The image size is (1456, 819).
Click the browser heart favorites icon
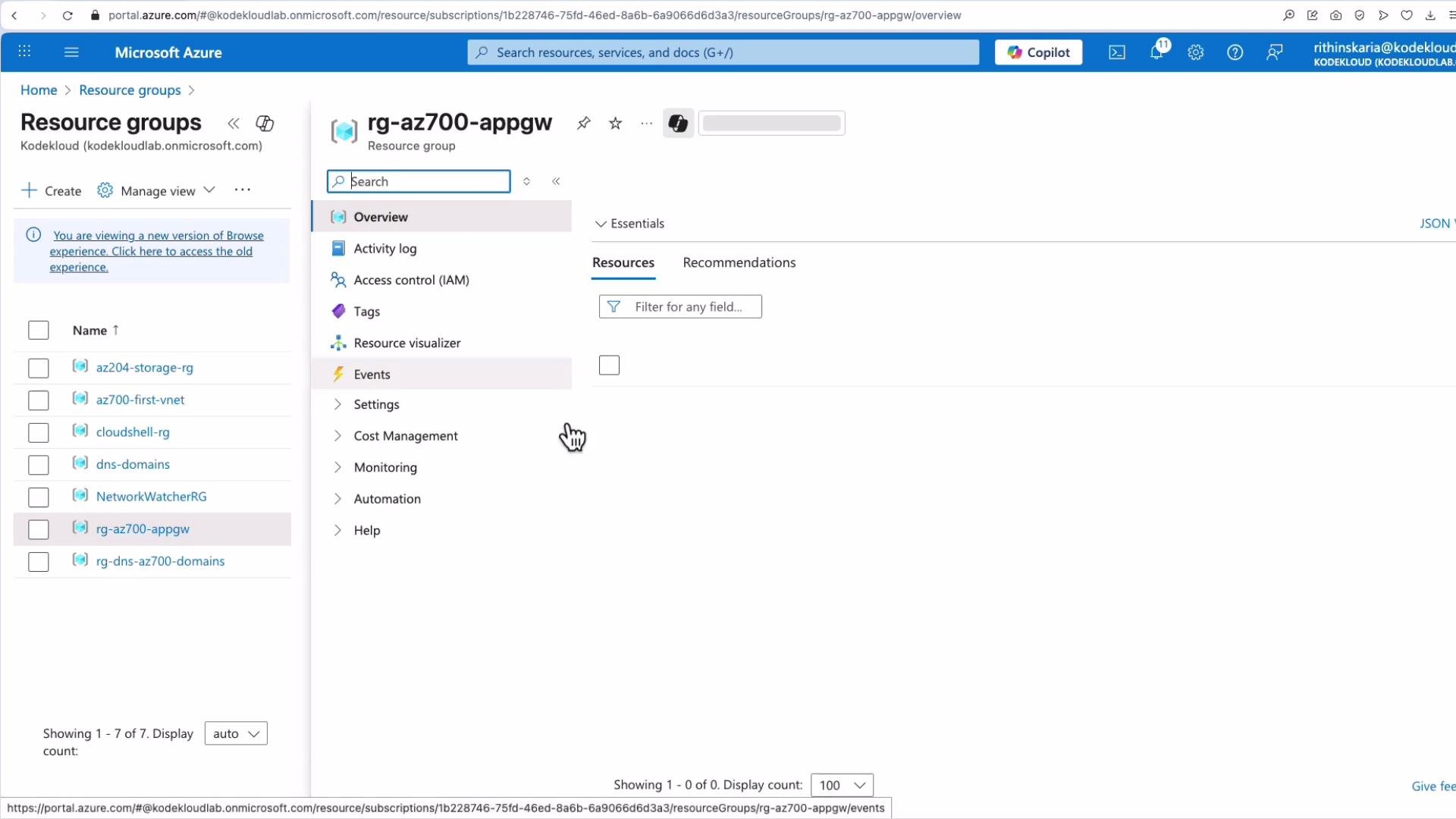1407,15
